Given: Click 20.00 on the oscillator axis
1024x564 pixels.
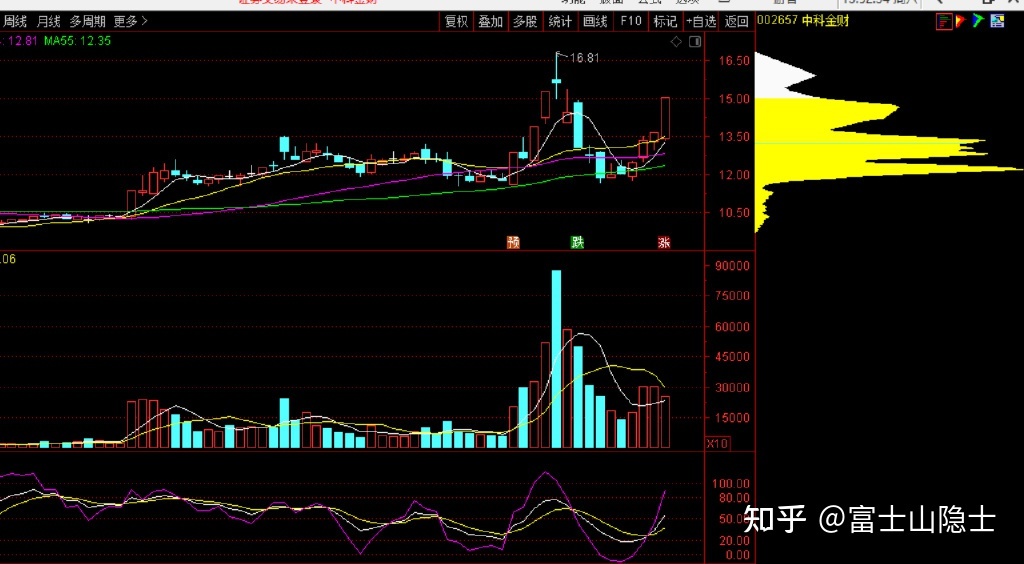Looking at the screenshot, I should (733, 540).
